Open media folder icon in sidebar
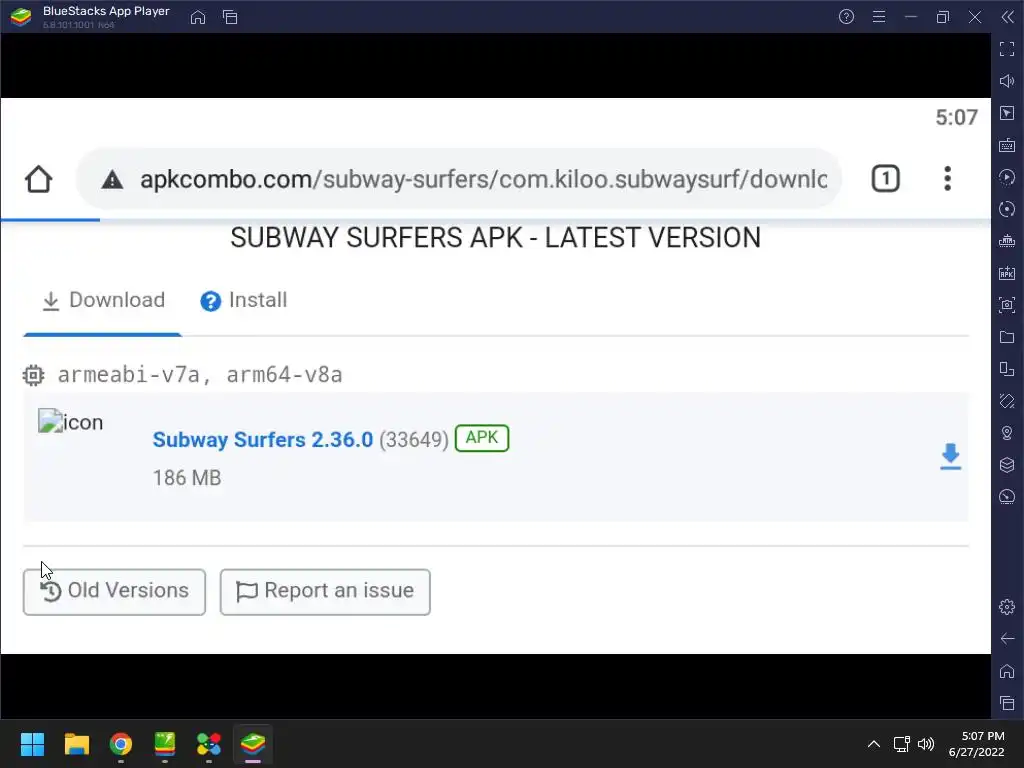 point(1007,337)
